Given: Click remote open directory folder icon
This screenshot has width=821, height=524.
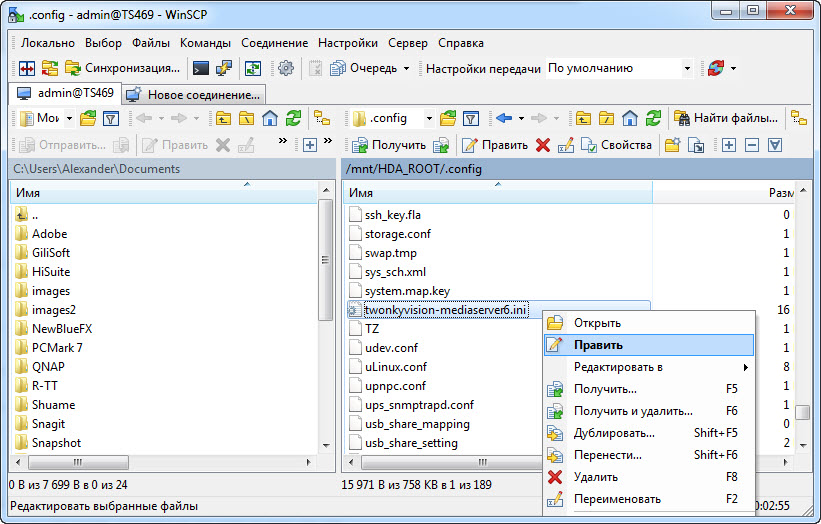Looking at the screenshot, I should pyautogui.click(x=448, y=118).
